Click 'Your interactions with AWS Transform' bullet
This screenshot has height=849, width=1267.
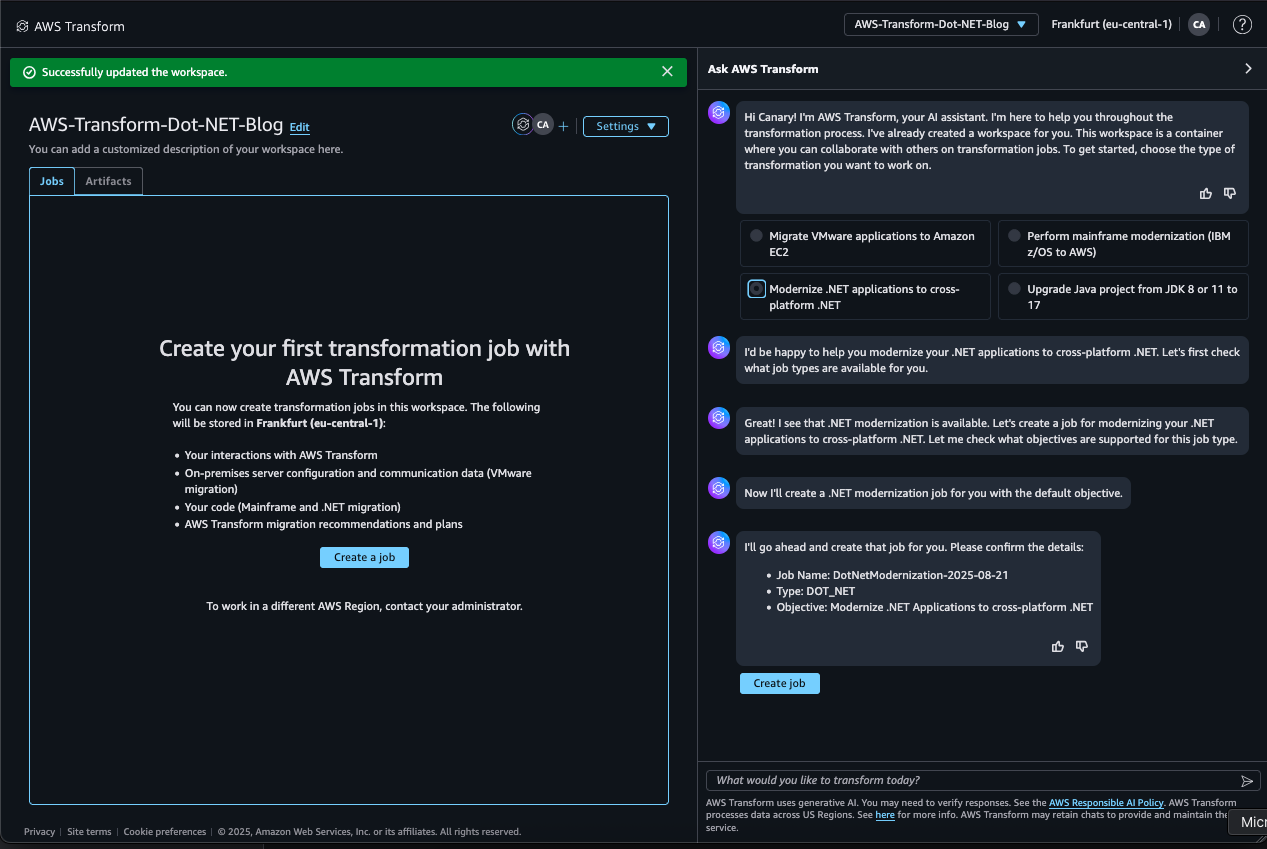pyautogui.click(x=281, y=455)
